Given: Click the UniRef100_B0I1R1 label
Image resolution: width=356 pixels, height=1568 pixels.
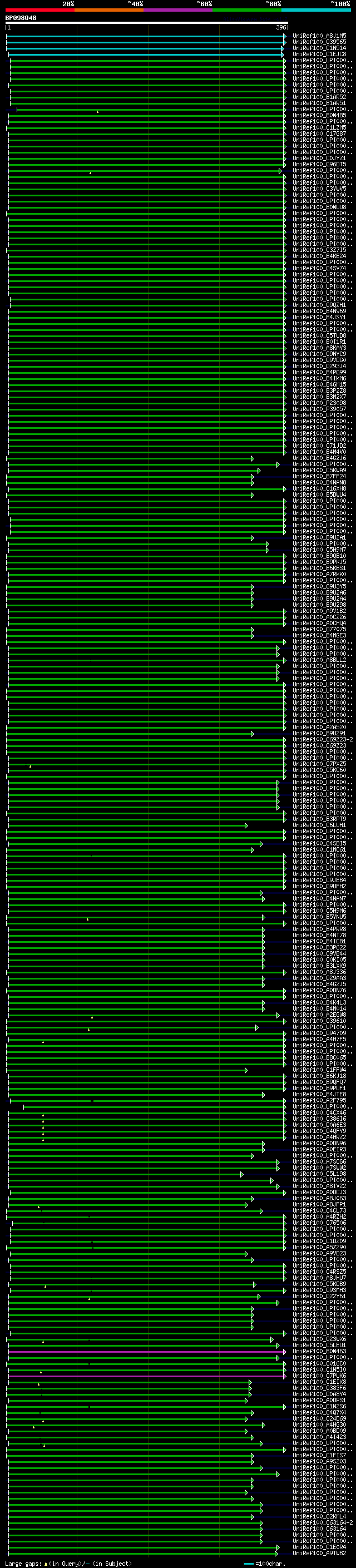Looking at the screenshot, I should click(319, 342).
